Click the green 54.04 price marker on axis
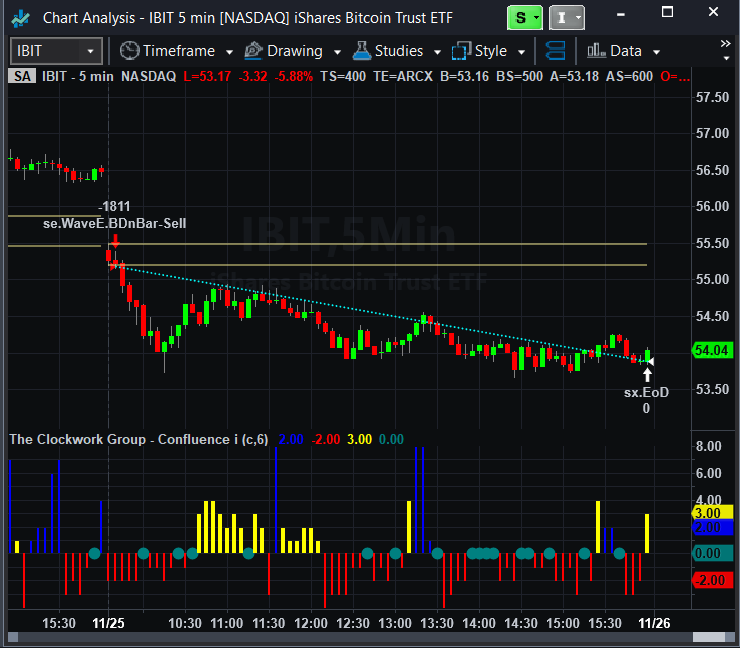Viewport: 740px width, 648px height. click(712, 350)
